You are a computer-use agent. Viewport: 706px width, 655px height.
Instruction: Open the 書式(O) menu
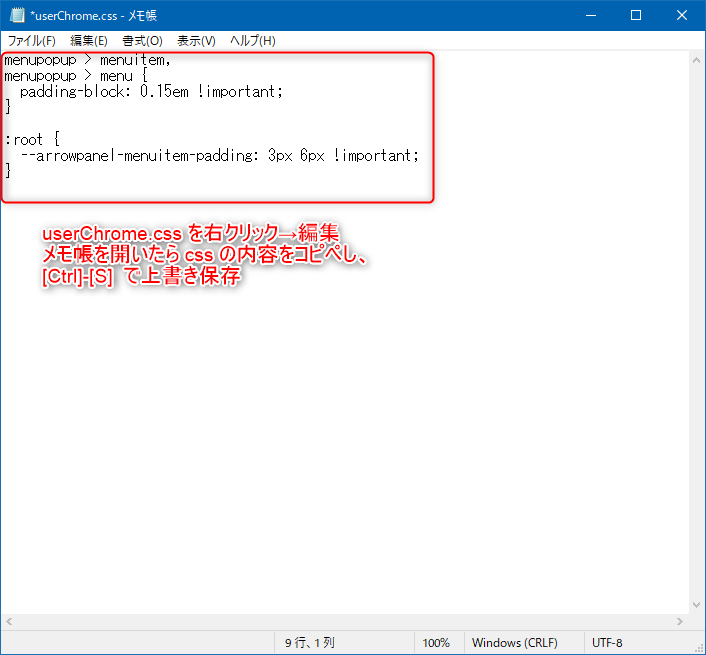(142, 41)
